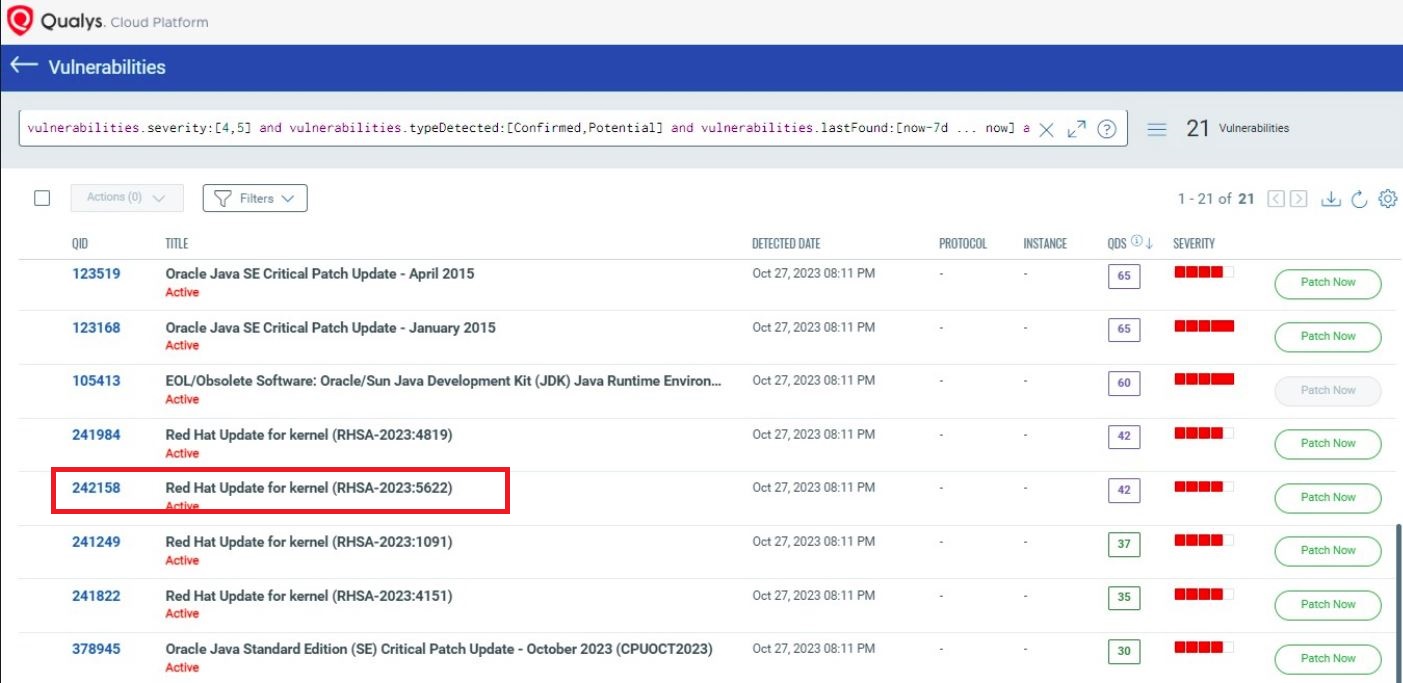The width and height of the screenshot is (1403, 683).
Task: Click the QDS info icon
Action: coord(1136,243)
